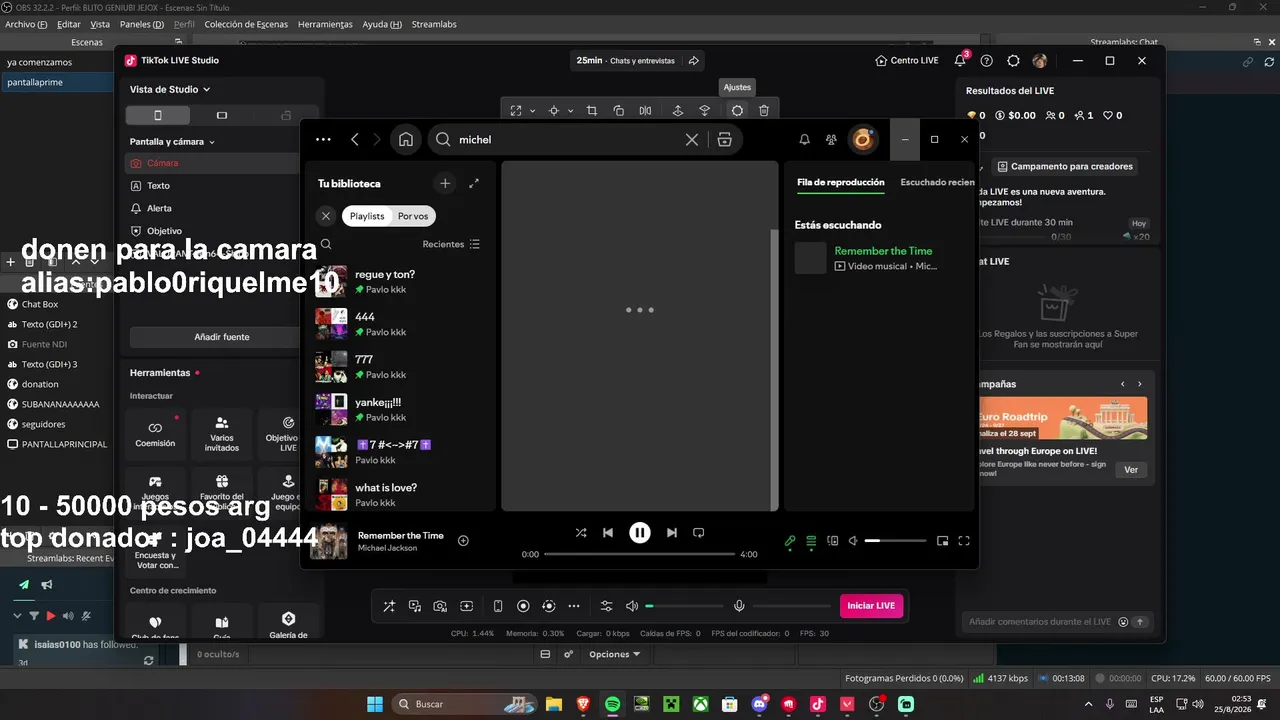Open the '777' playlist
Screen dimensions: 1280x720
400,366
